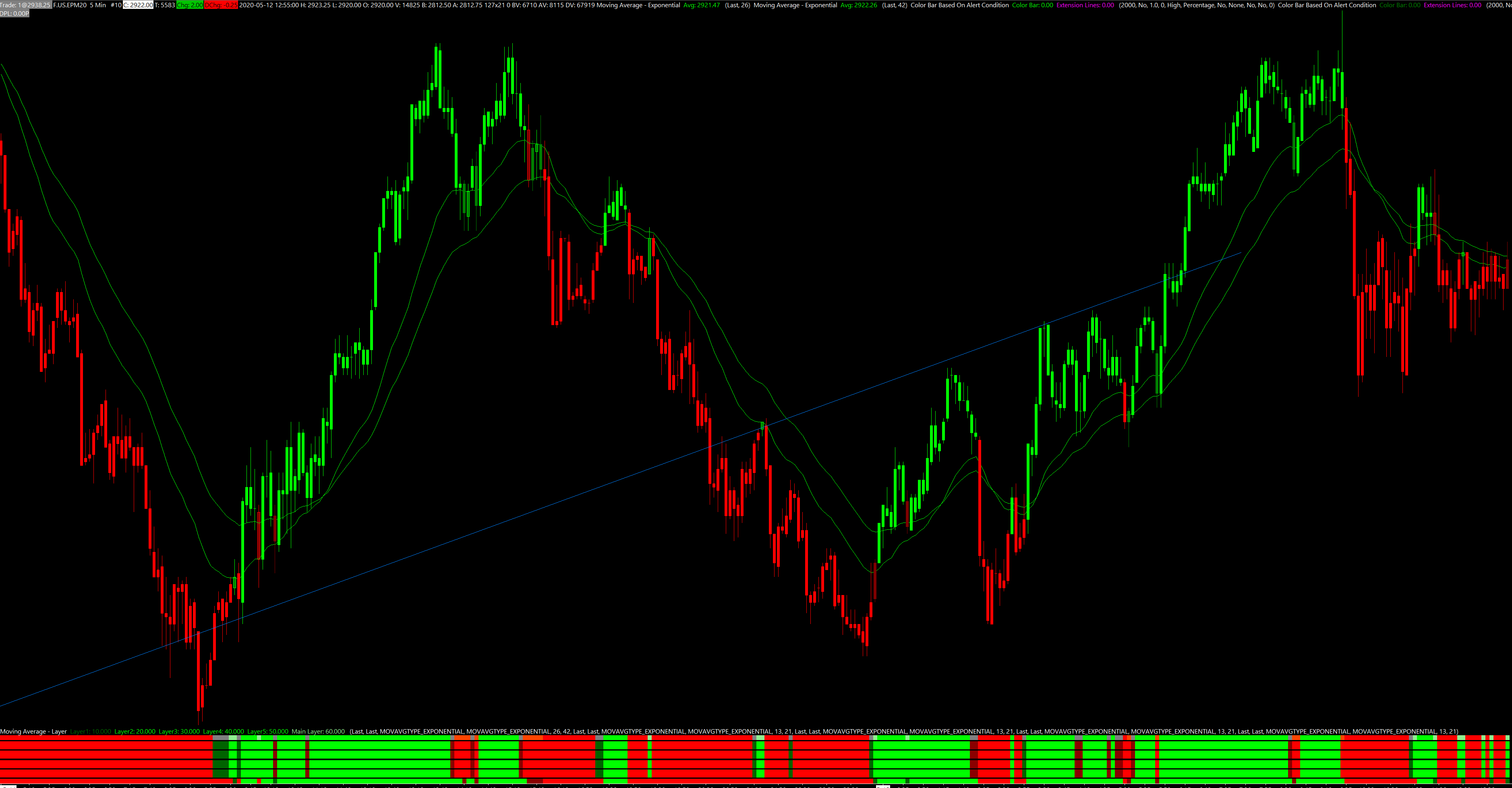The height and width of the screenshot is (788, 1512).
Task: Click the EMA value "Avg: 2922.26"
Action: pyautogui.click(x=859, y=5)
